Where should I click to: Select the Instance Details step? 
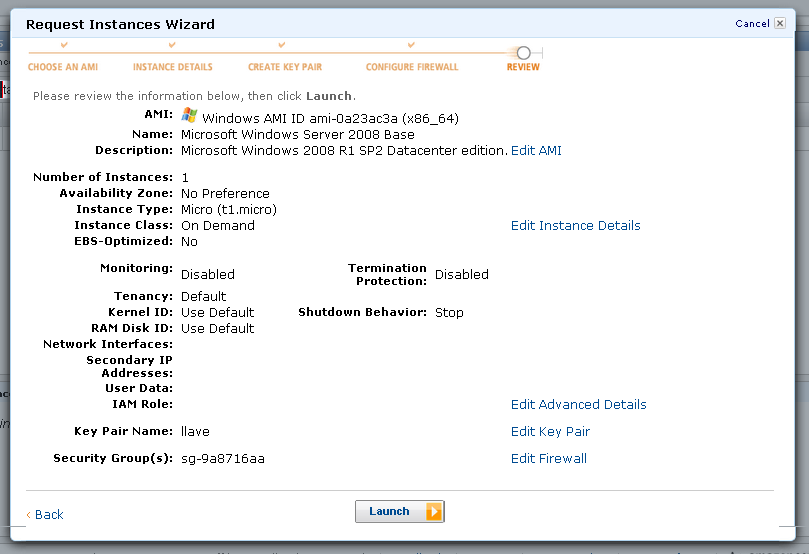pos(173,67)
